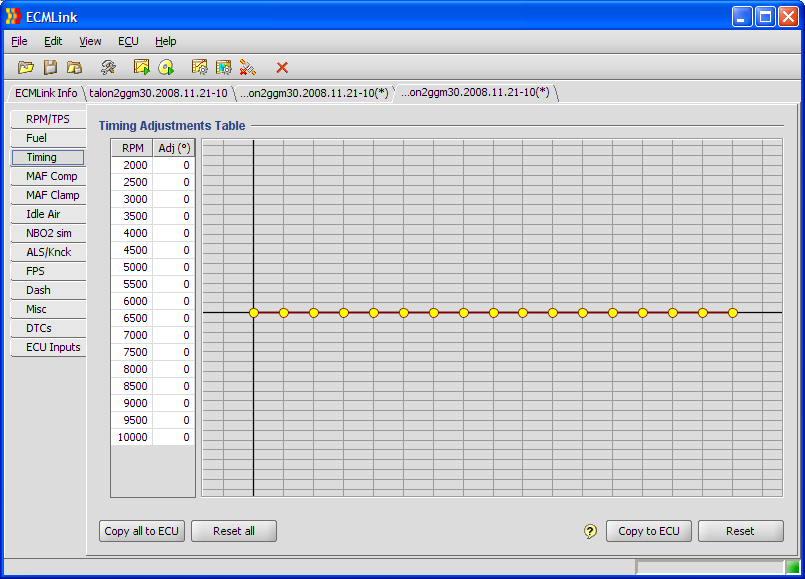Save the current tune
The image size is (805, 579).
50,67
